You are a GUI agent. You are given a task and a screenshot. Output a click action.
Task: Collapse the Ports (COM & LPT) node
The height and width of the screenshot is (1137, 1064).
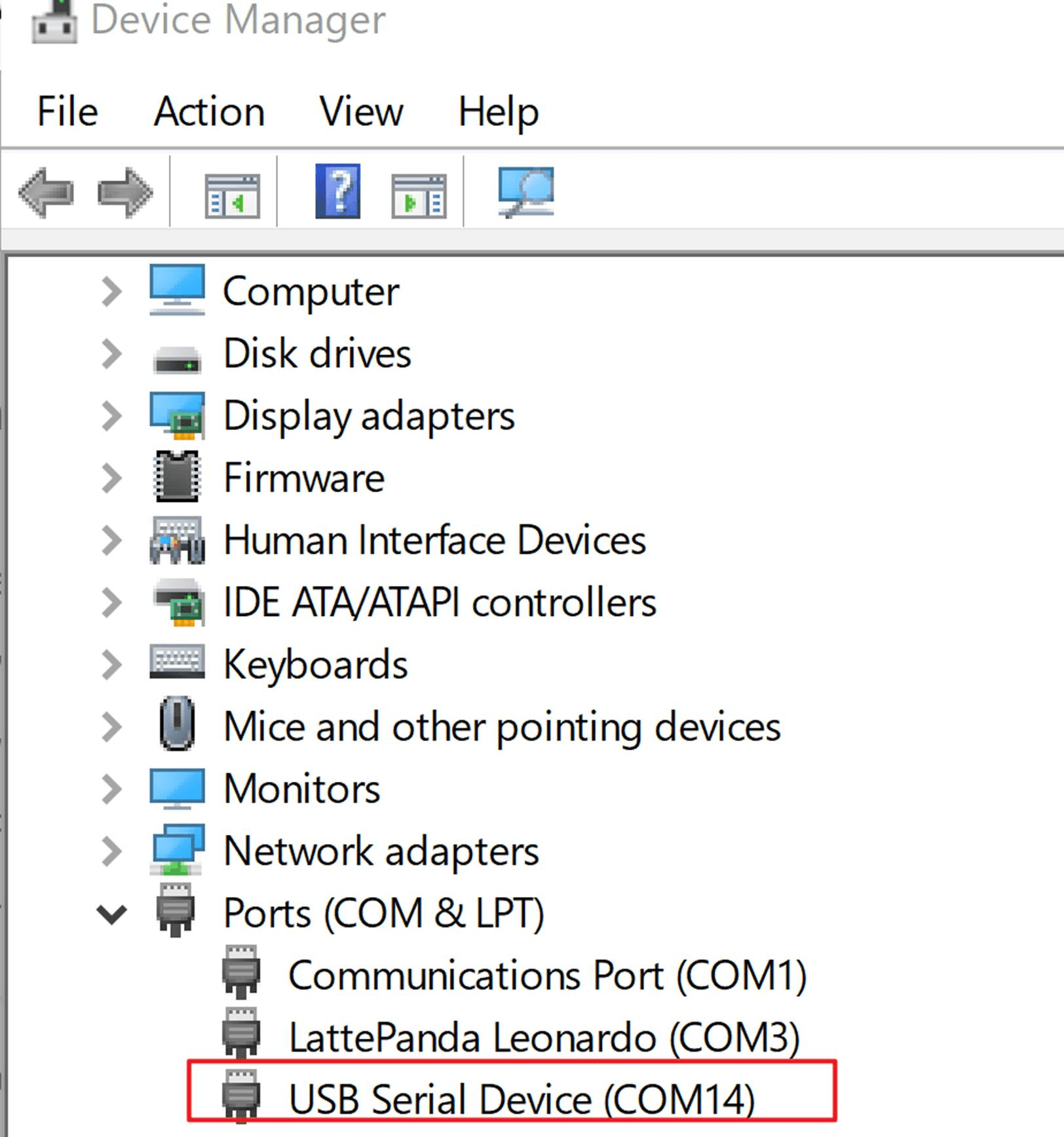coord(111,913)
